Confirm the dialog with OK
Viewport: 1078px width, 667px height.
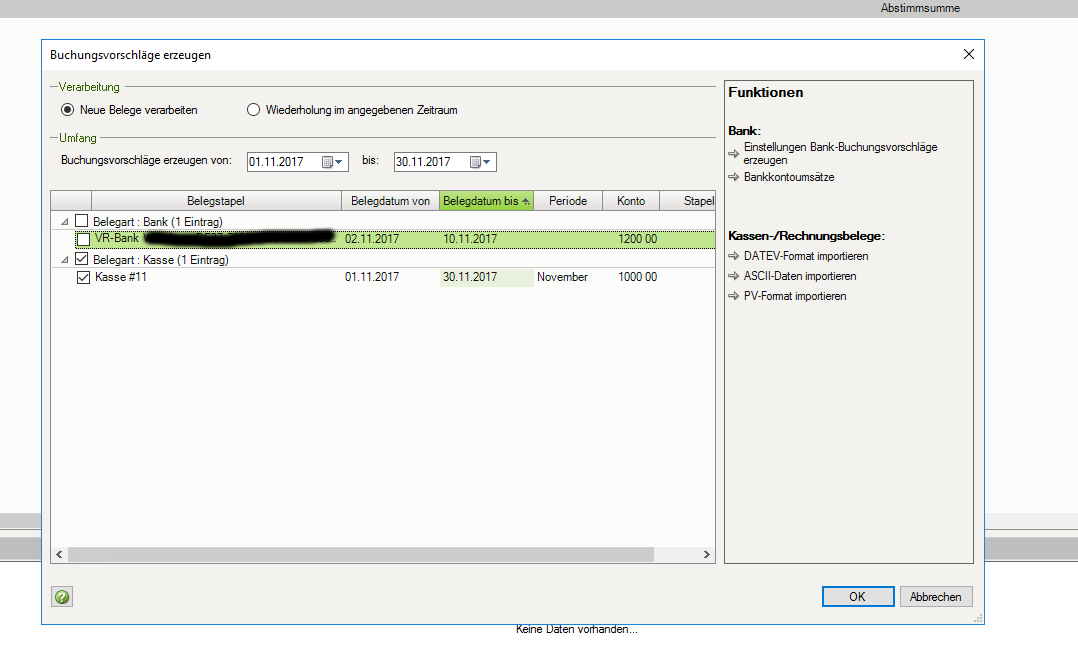point(857,596)
